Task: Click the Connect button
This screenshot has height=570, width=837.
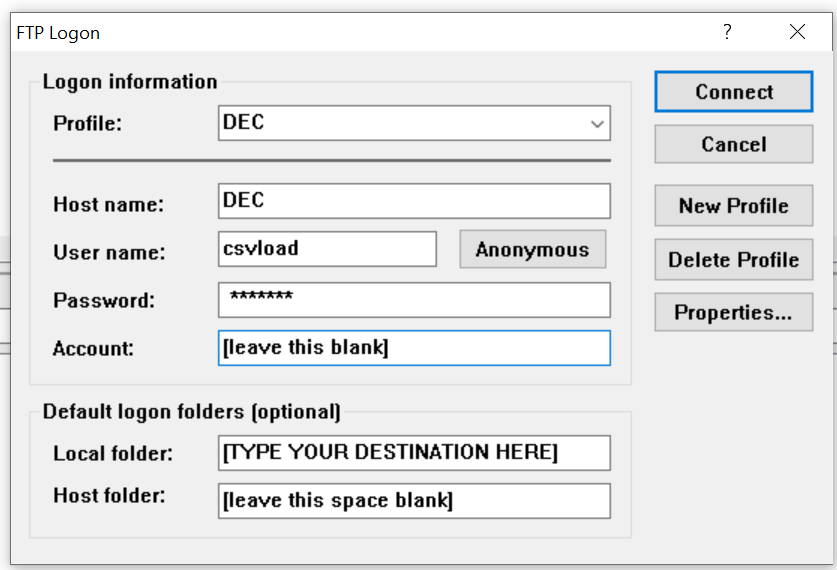Action: tap(733, 92)
